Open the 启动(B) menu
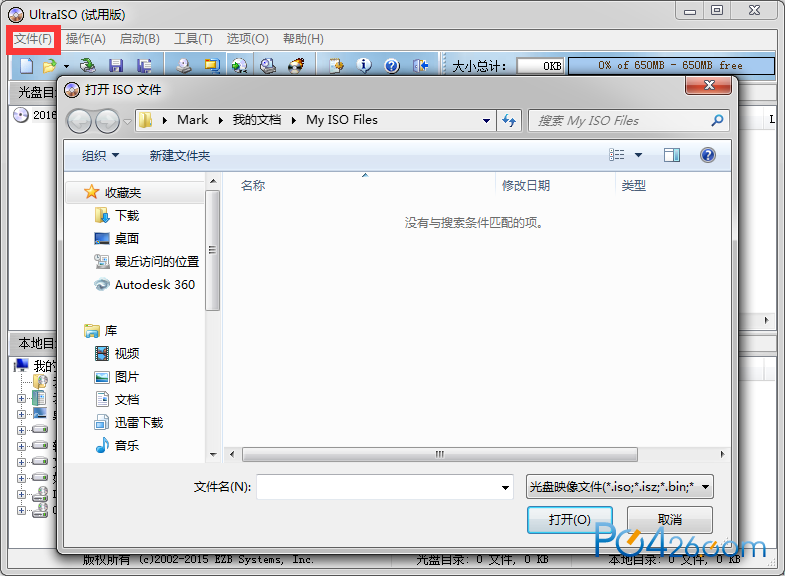The width and height of the screenshot is (785, 576). pyautogui.click(x=140, y=39)
